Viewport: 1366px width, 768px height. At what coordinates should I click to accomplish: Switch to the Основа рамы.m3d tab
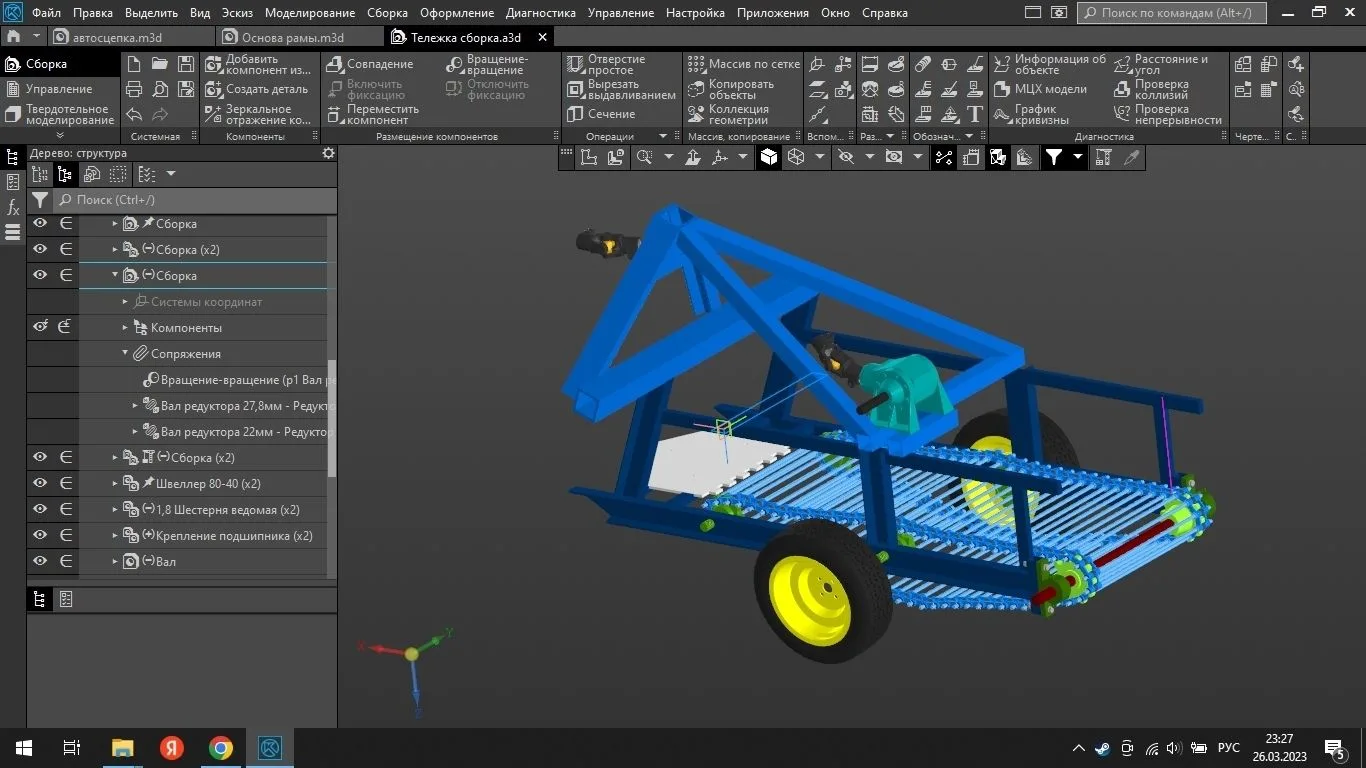click(292, 37)
